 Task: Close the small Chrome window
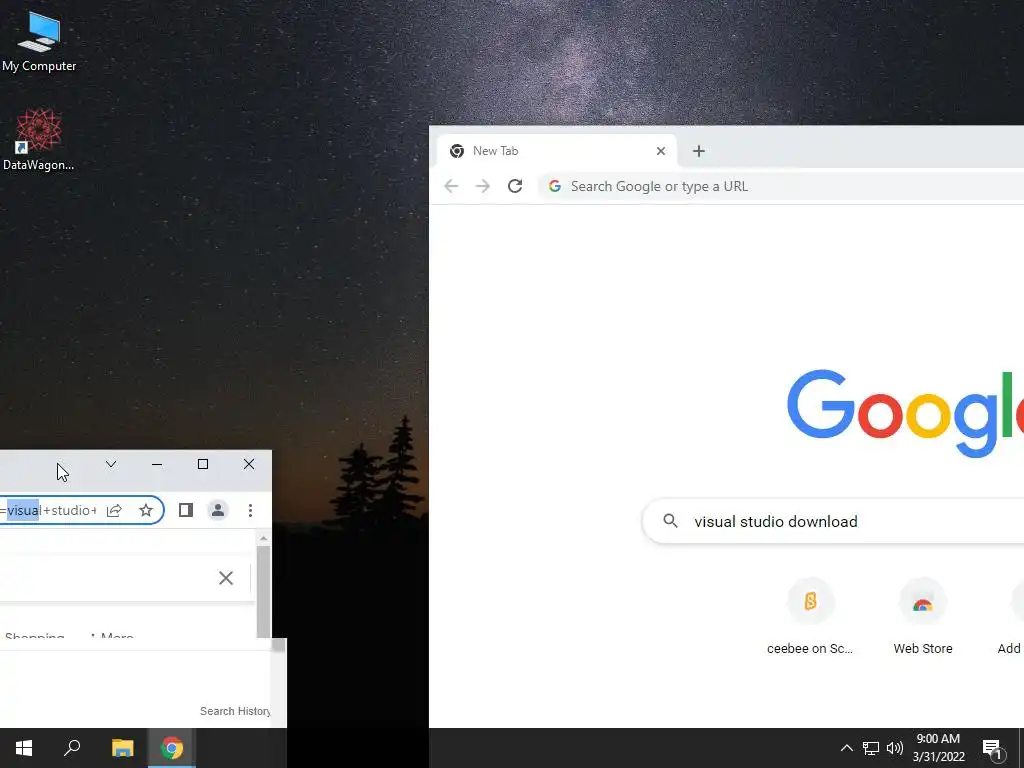tap(249, 464)
